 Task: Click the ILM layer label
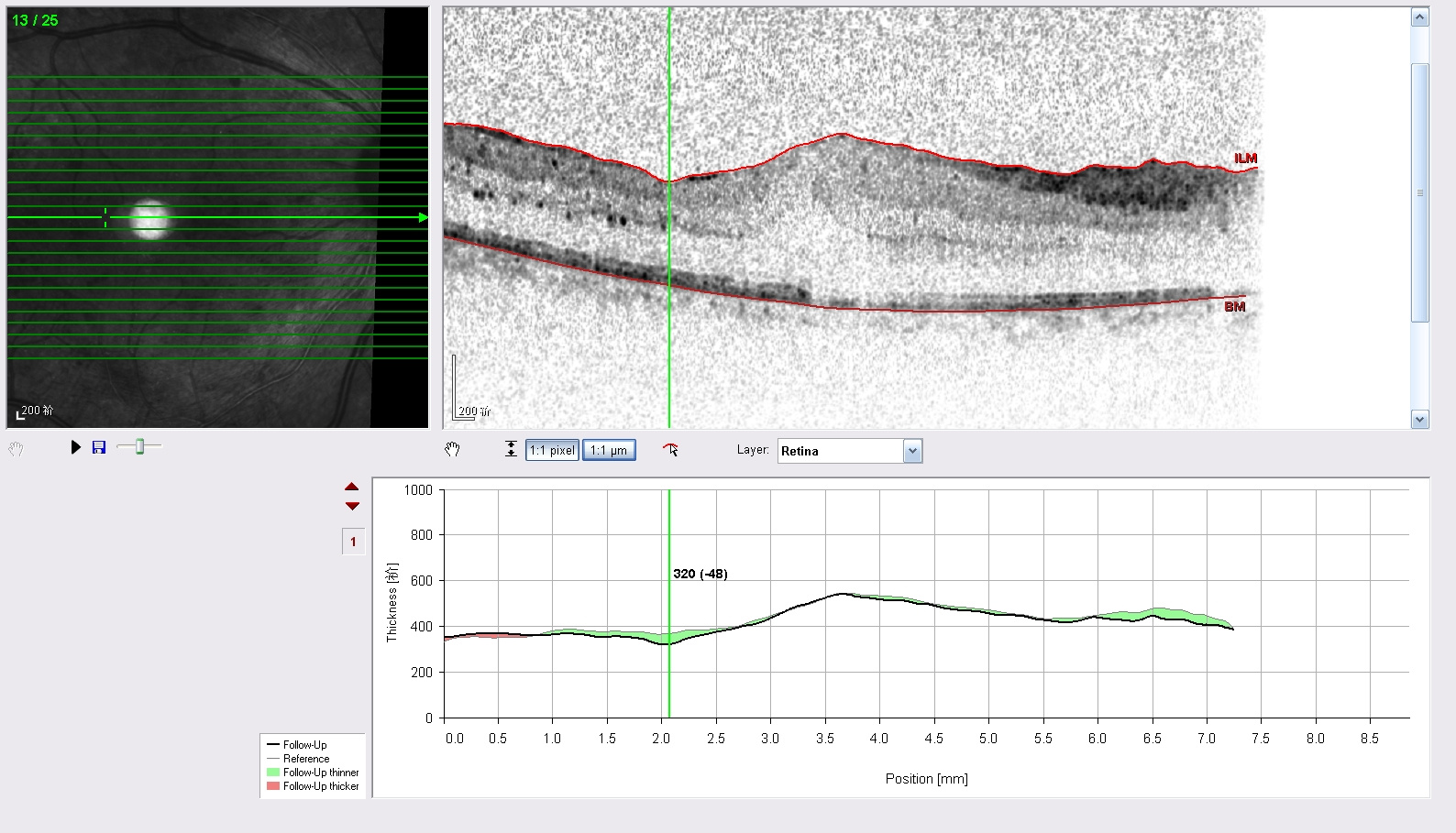(x=1245, y=159)
